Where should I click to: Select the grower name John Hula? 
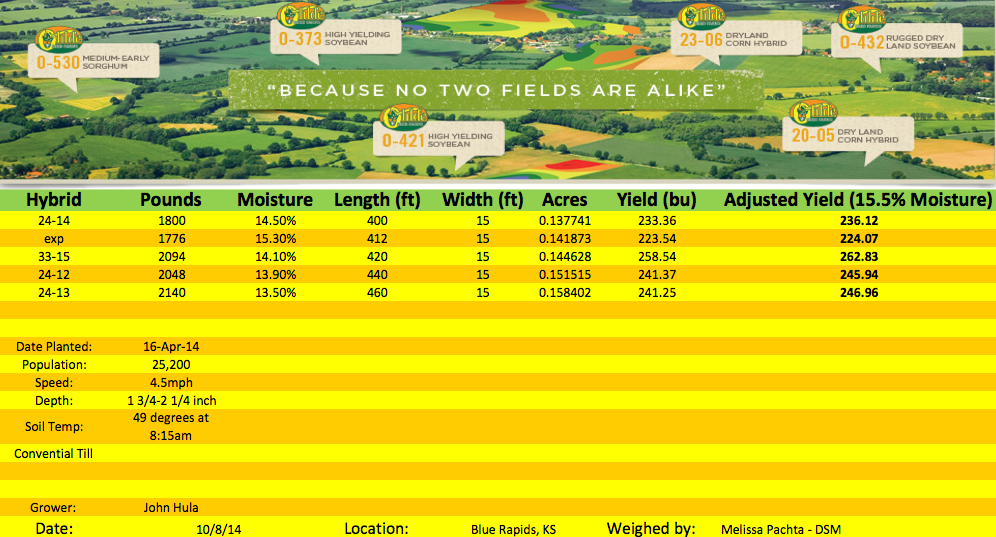(x=170, y=507)
